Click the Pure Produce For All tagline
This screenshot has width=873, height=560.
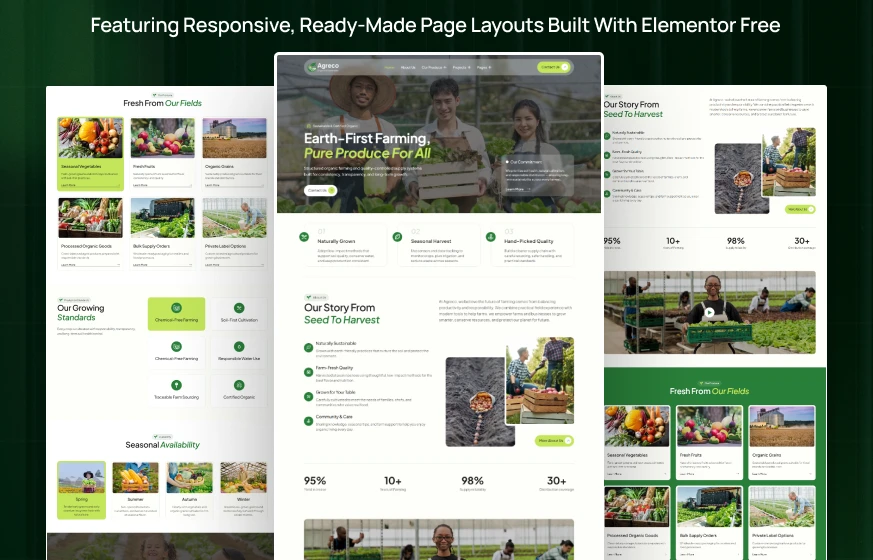(x=367, y=153)
